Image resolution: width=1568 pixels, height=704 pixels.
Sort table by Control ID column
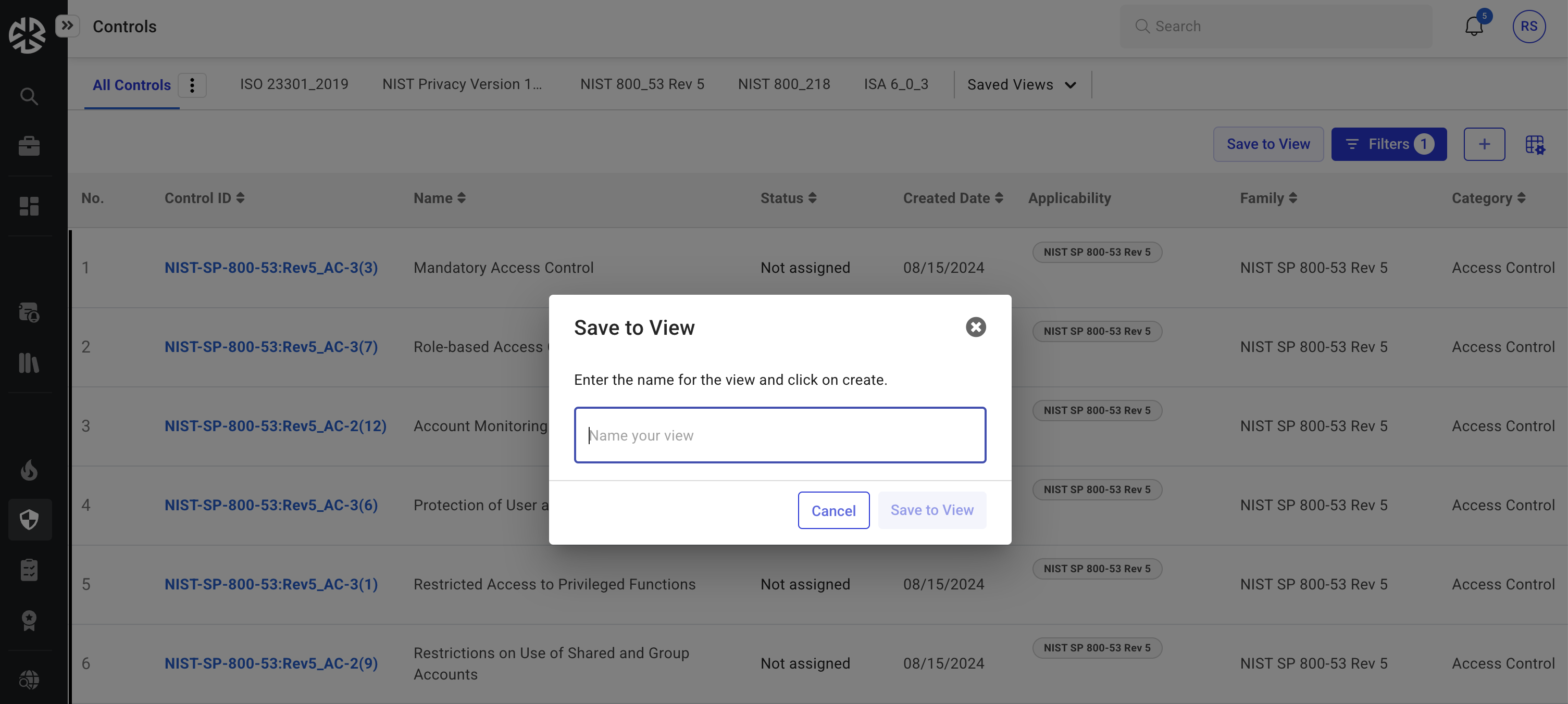pos(205,198)
